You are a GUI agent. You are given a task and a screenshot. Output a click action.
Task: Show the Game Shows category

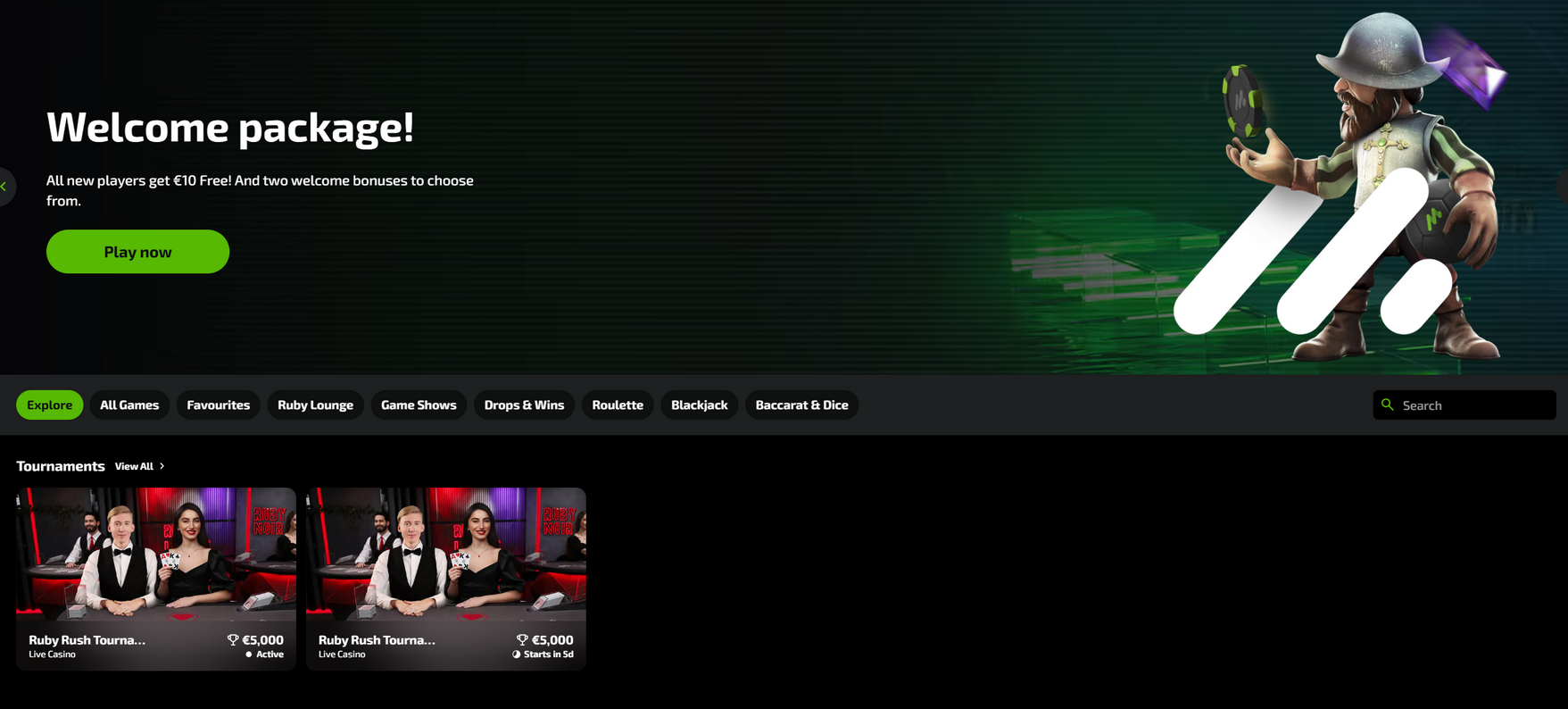[x=419, y=405]
